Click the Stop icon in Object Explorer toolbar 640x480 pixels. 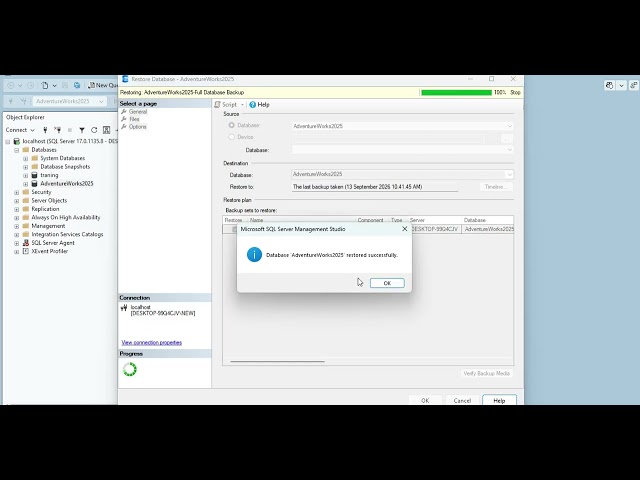click(x=70, y=130)
